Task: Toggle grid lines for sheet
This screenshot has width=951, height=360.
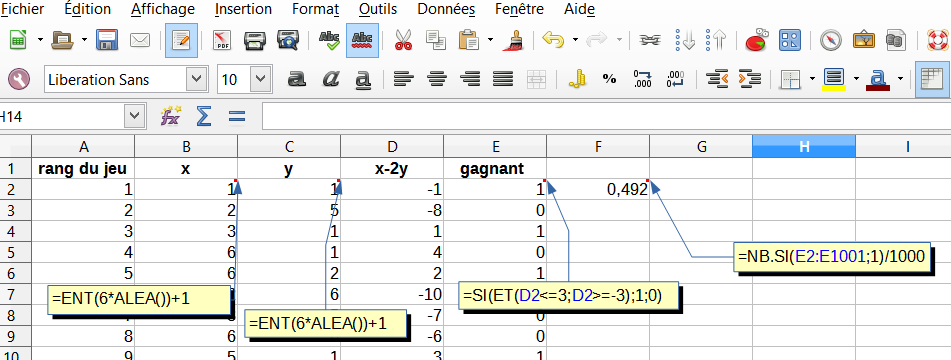Action: [x=932, y=79]
